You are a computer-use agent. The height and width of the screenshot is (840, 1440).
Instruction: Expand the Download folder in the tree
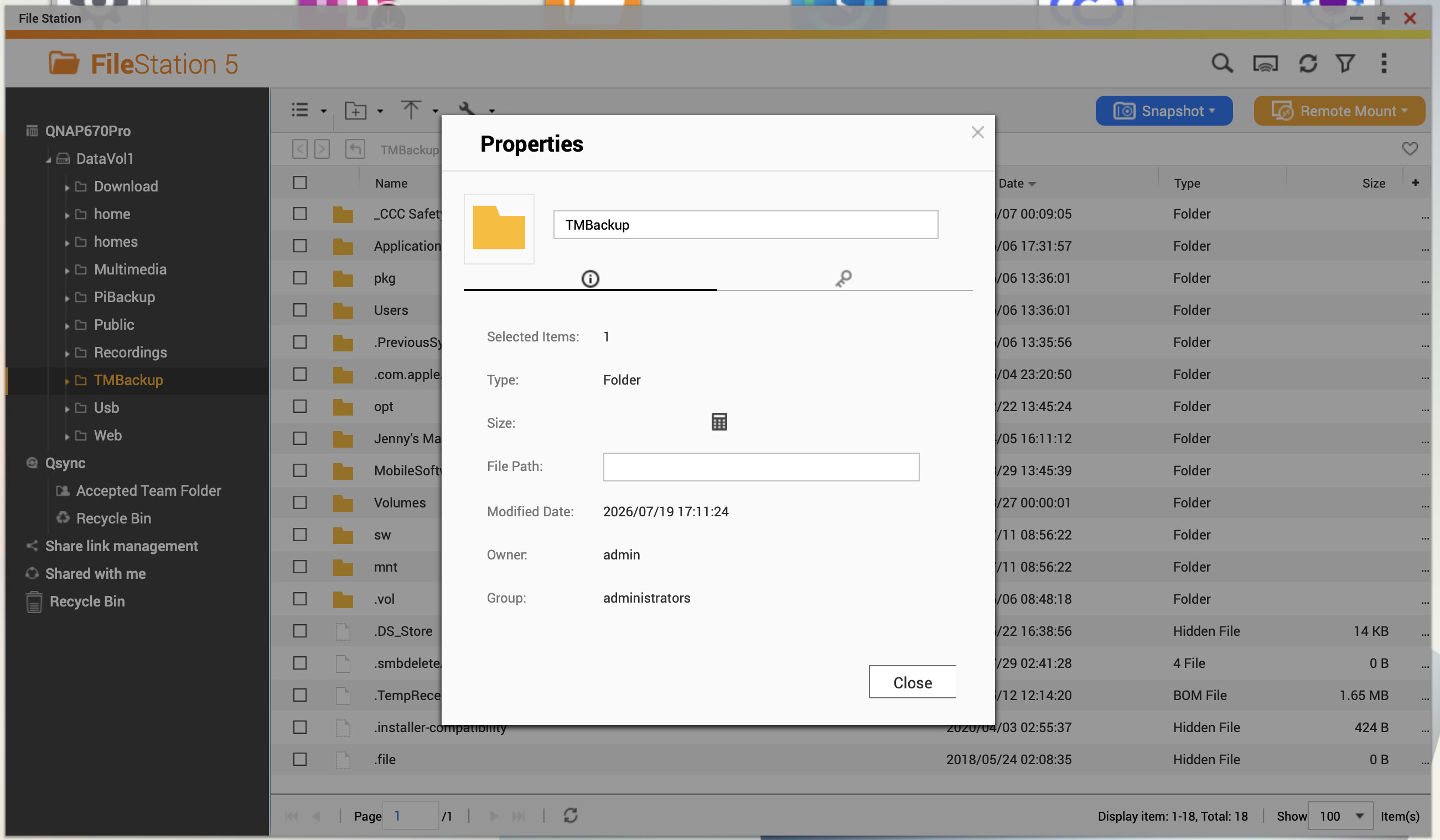pyautogui.click(x=67, y=187)
